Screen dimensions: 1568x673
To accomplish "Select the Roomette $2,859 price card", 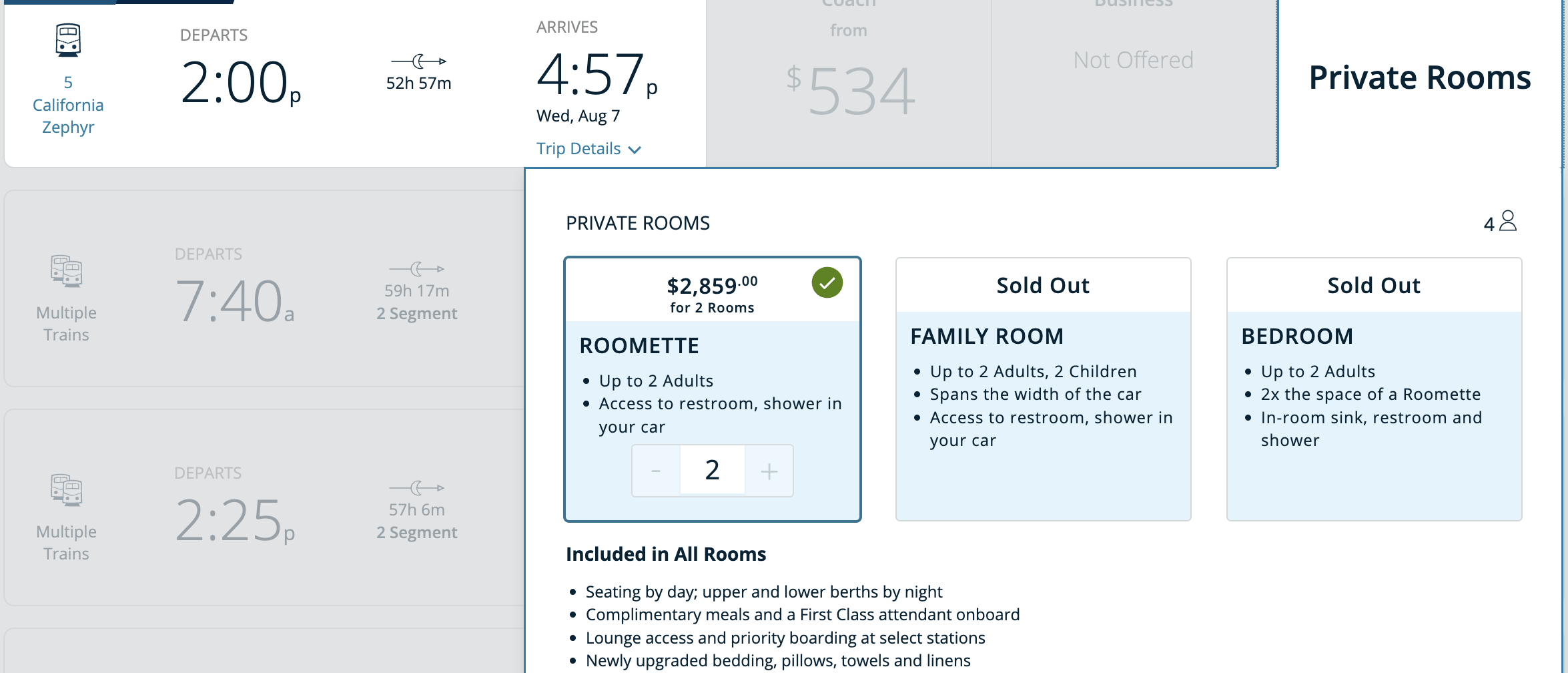I will pos(713,389).
